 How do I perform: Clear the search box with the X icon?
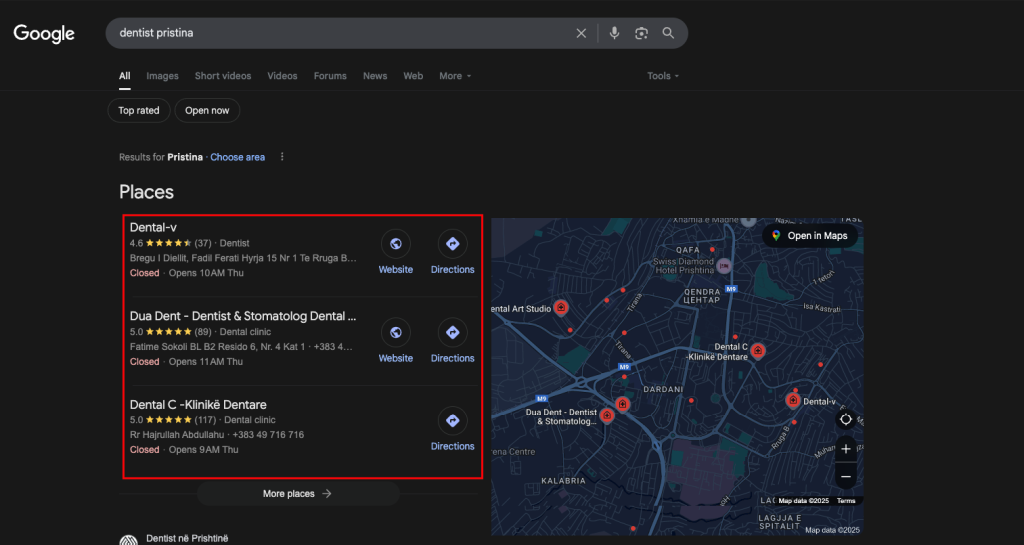click(581, 33)
